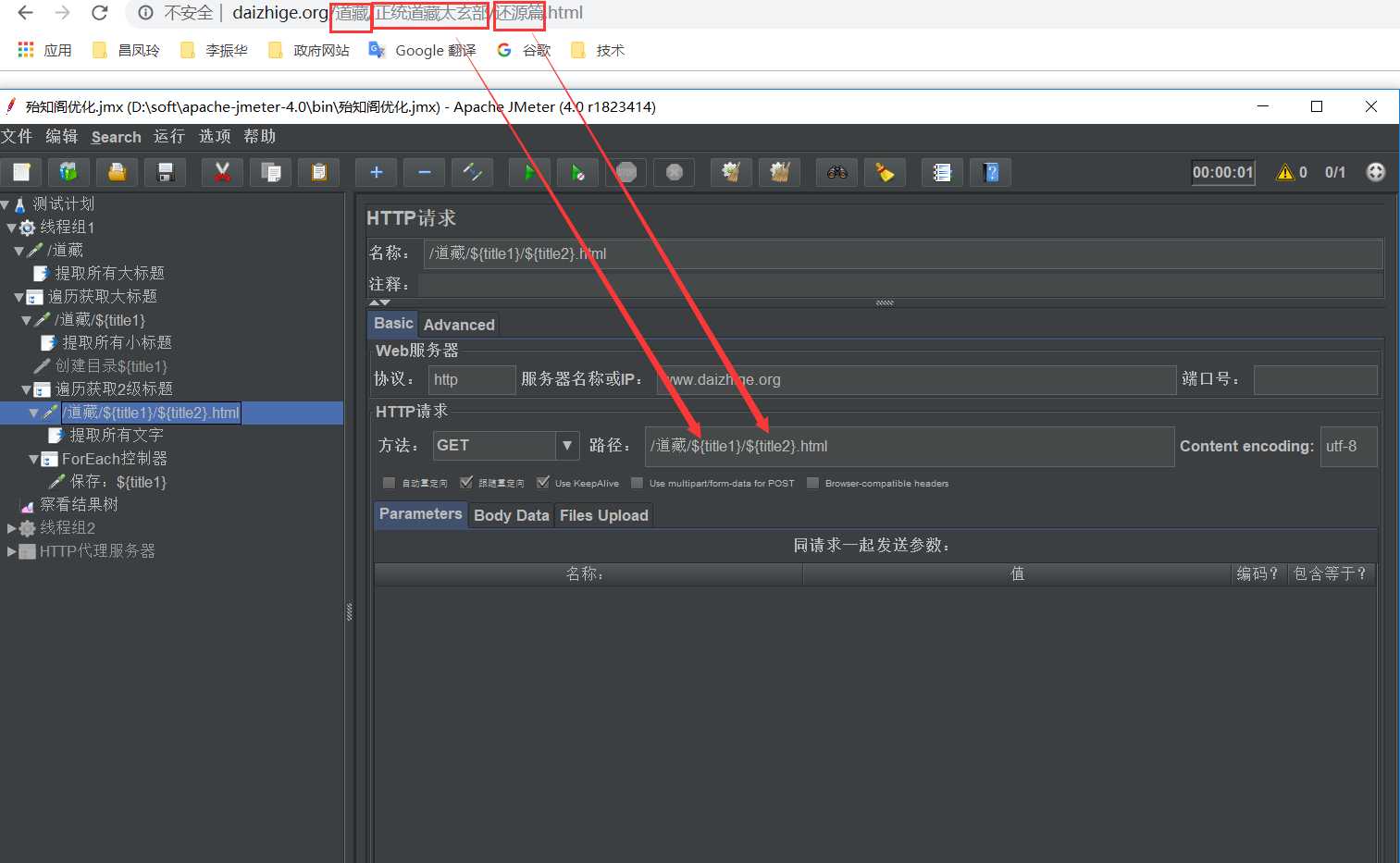Open the 政府网站 bookmark folder
The height and width of the screenshot is (863, 1400).
[309, 50]
